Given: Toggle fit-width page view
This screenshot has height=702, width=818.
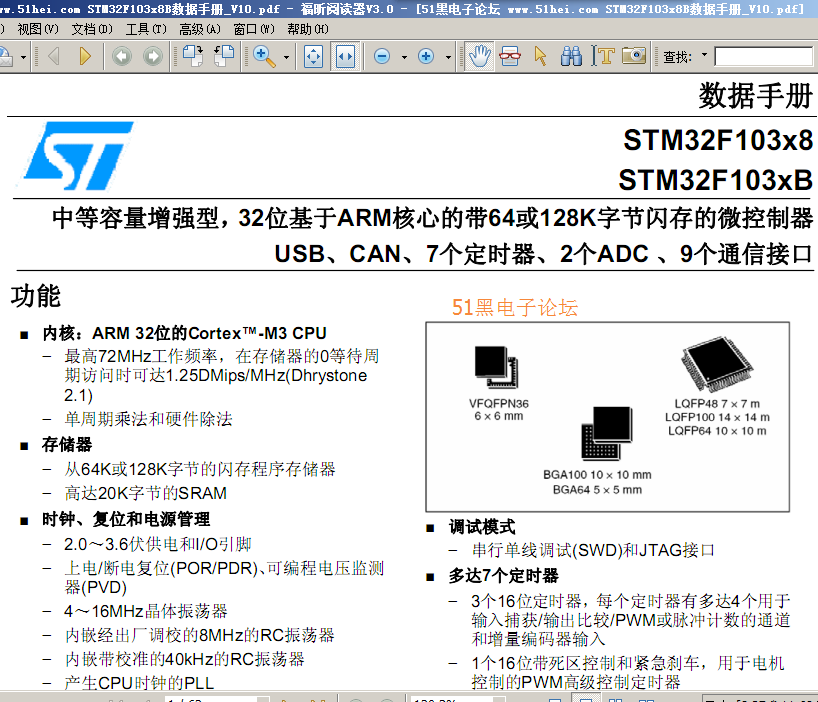Looking at the screenshot, I should (345, 56).
